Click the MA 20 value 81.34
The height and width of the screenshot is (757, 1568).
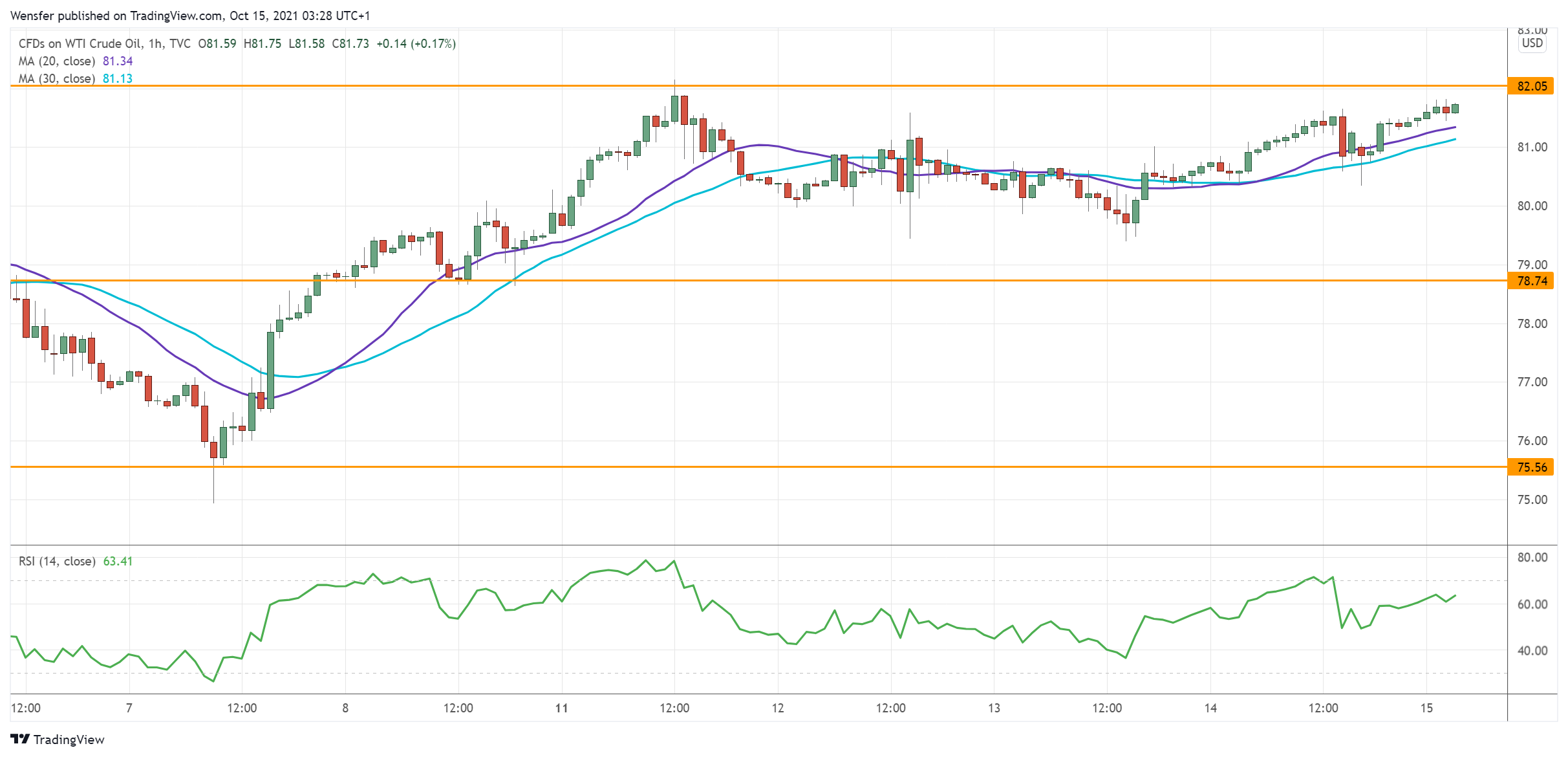click(x=118, y=61)
